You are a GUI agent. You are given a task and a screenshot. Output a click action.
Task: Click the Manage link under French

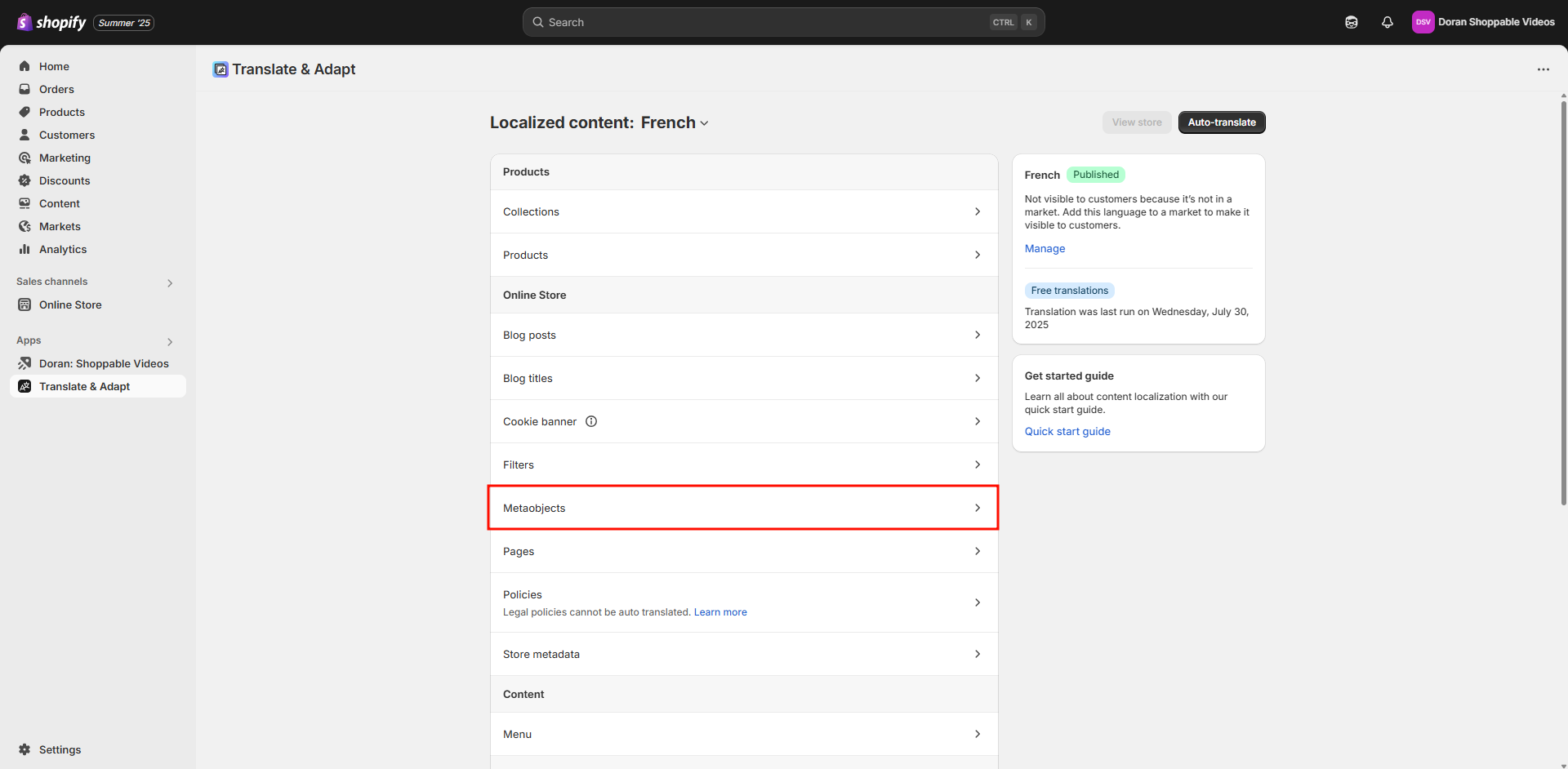[1045, 248]
